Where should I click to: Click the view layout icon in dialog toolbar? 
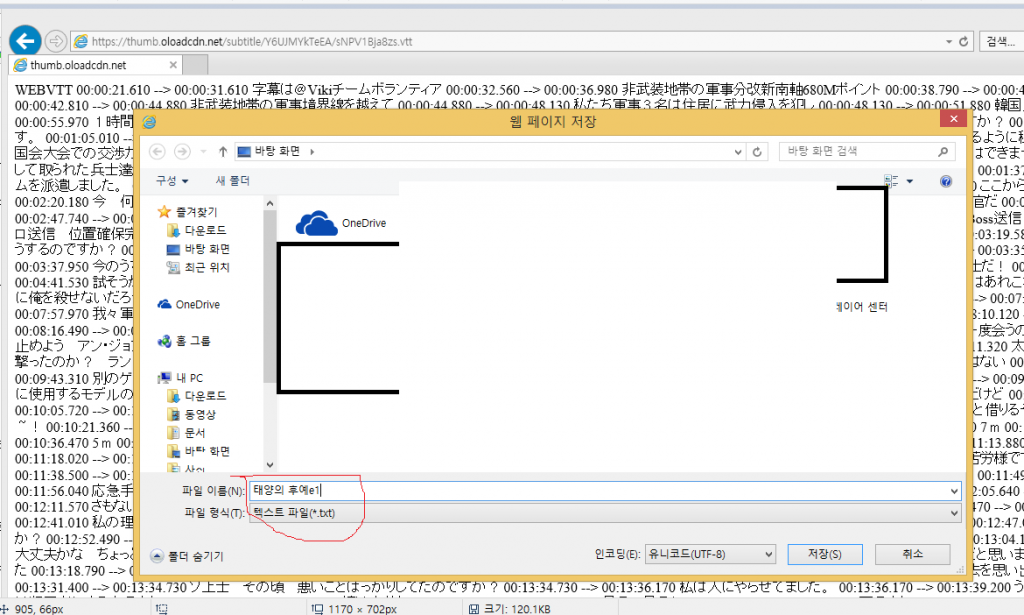click(x=890, y=181)
